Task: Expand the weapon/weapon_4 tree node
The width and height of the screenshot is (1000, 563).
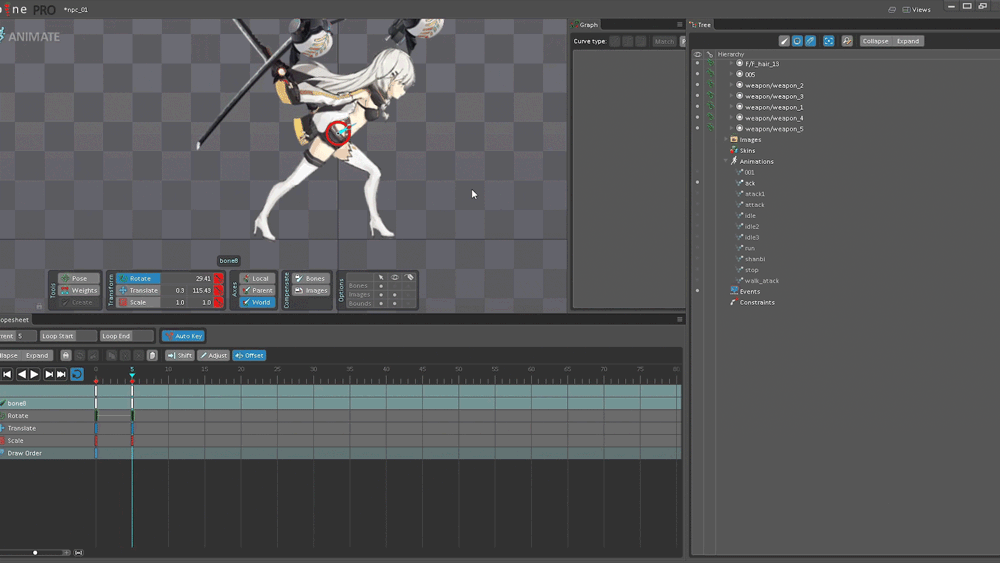Action: (732, 117)
